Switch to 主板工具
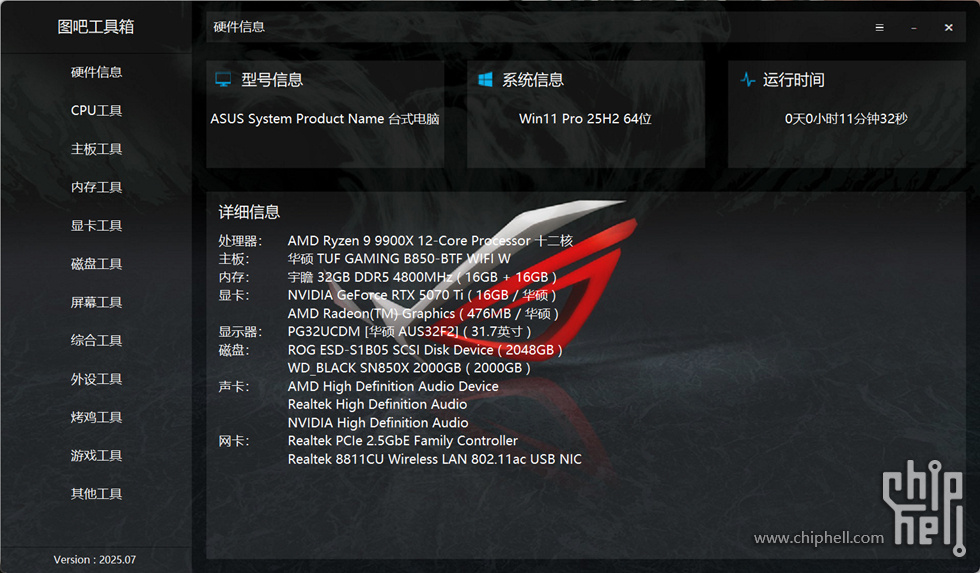This screenshot has width=980, height=573. 96,149
